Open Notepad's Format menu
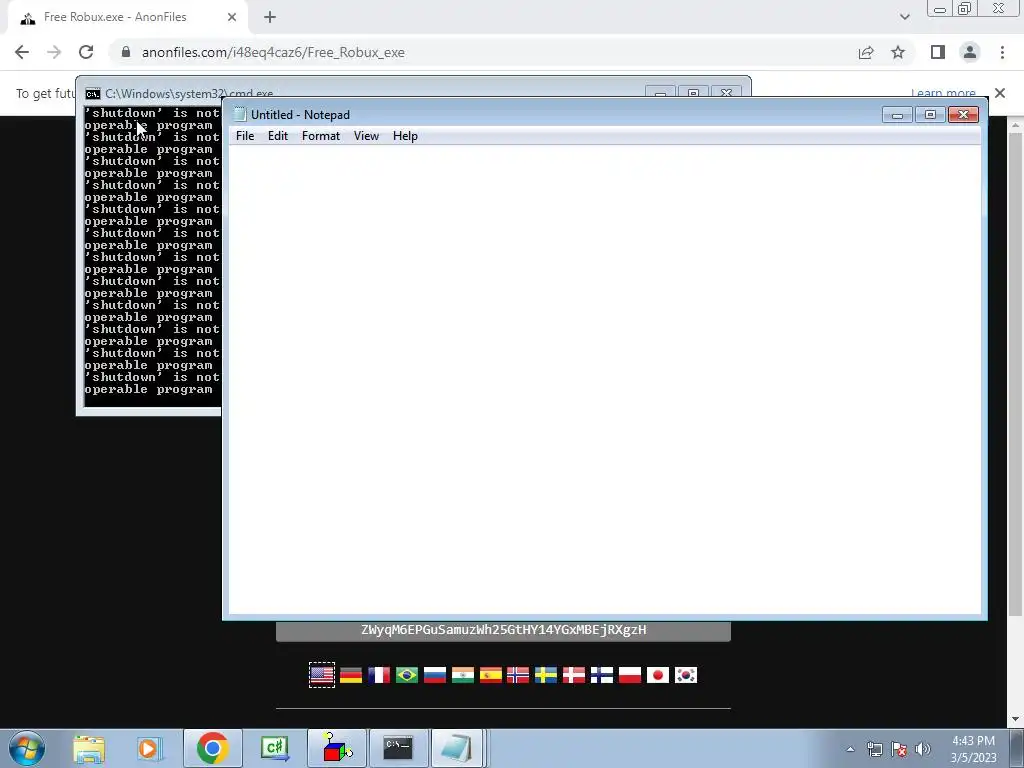Image resolution: width=1024 pixels, height=768 pixels. pyautogui.click(x=321, y=136)
